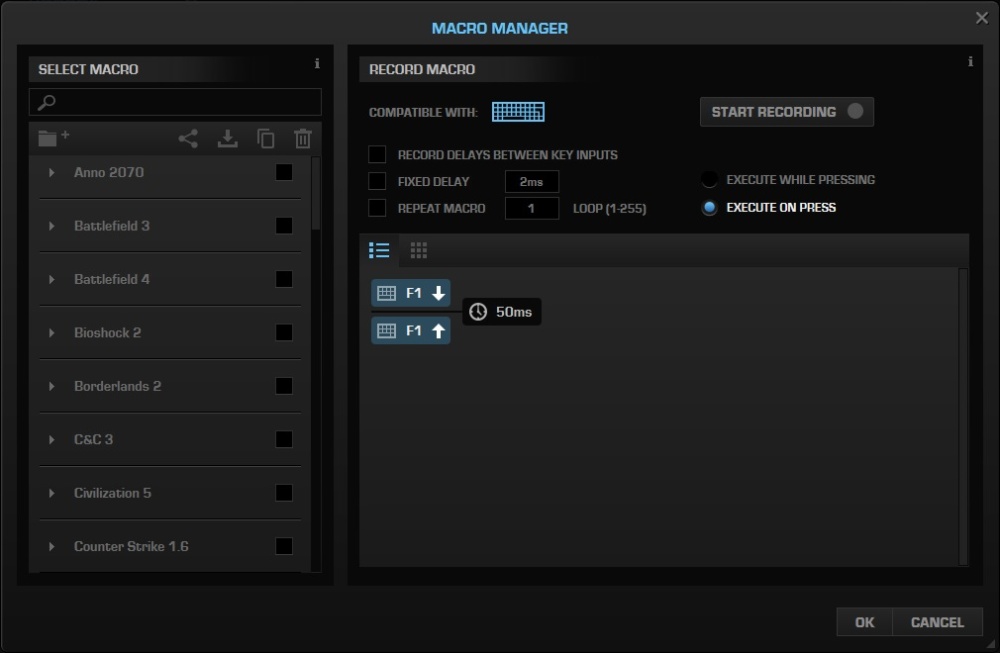The height and width of the screenshot is (653, 1000).
Task: Check the Bioshock 2 checkbox
Action: [284, 332]
